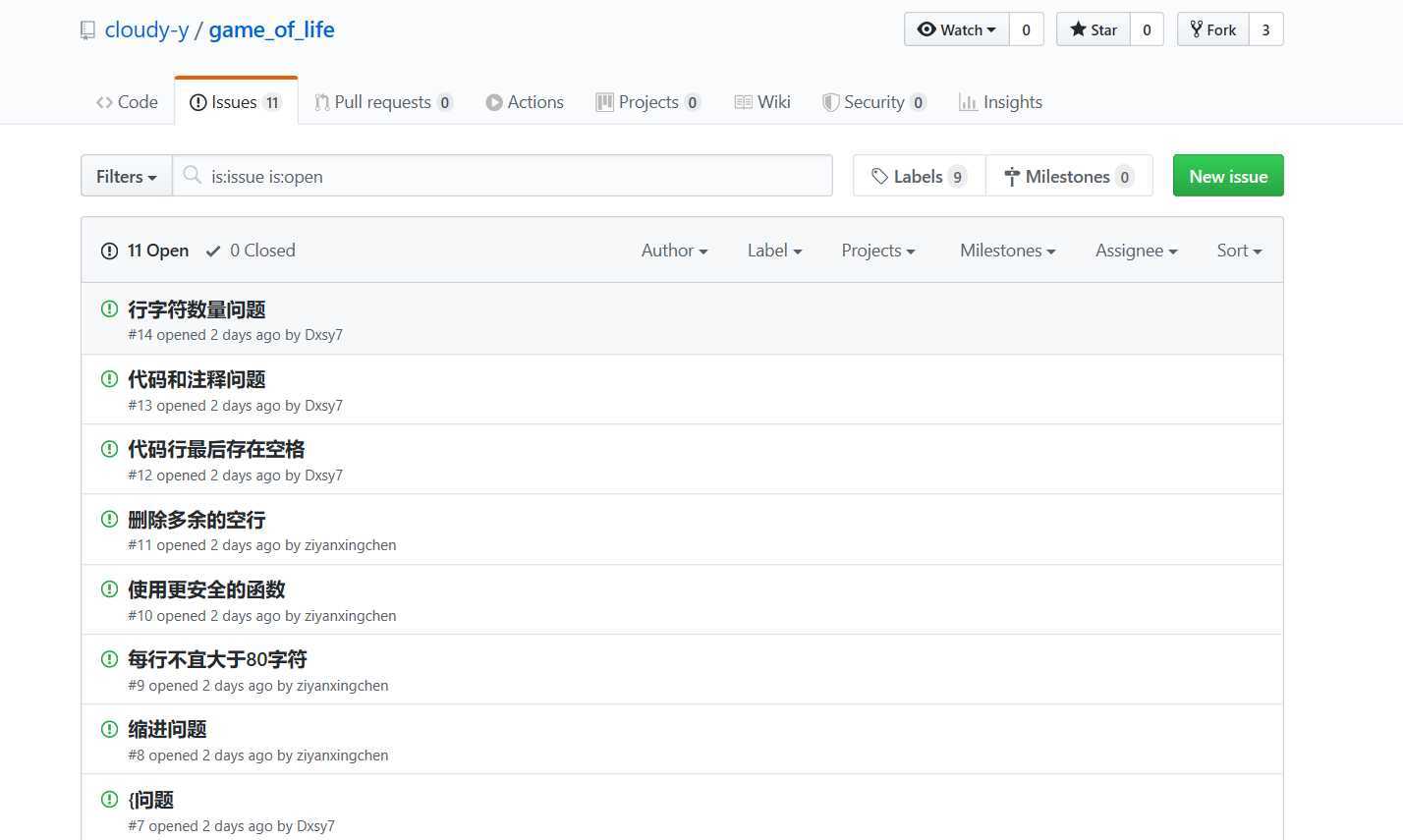The width and height of the screenshot is (1403, 840).
Task: Click open issue icon for #10
Action: click(110, 588)
